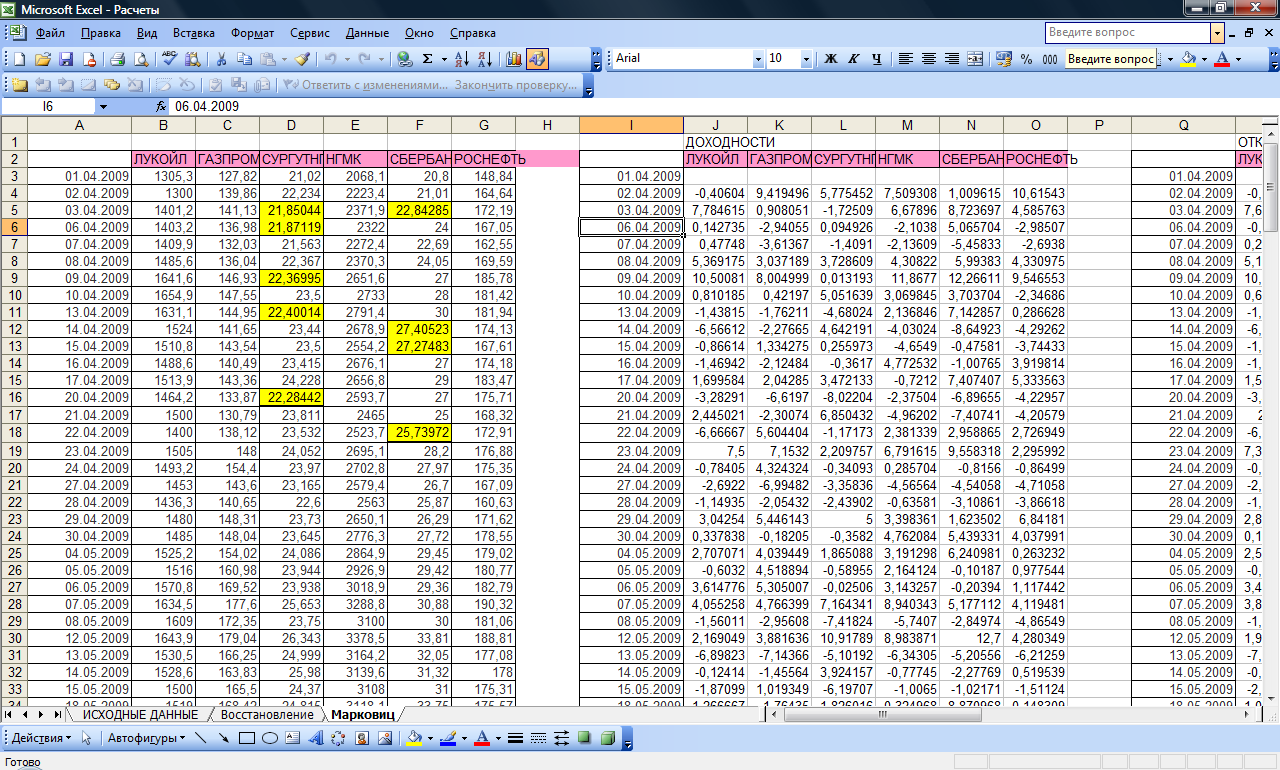Viewport: 1280px width, 770px height.
Task: Run spell check with the ABC icon
Action: tap(170, 59)
